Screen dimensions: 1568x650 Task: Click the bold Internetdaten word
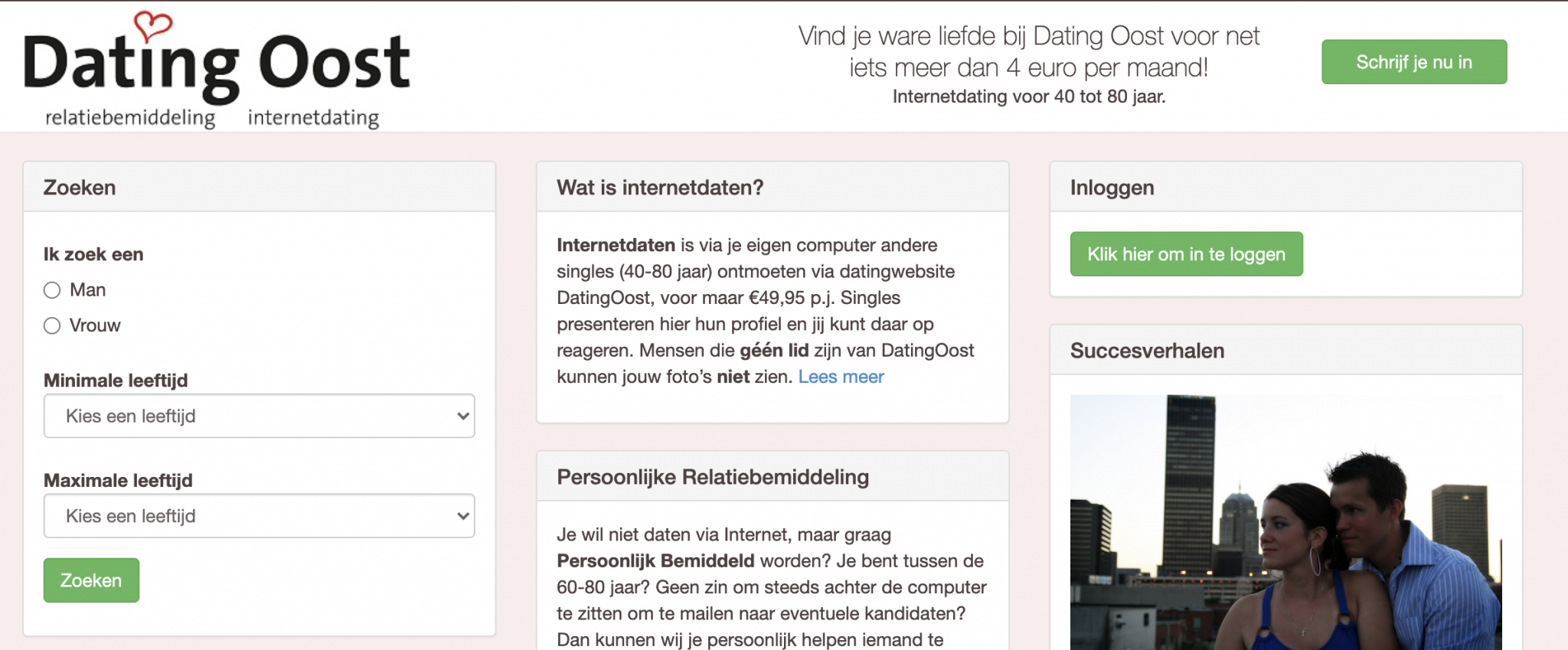coord(616,245)
